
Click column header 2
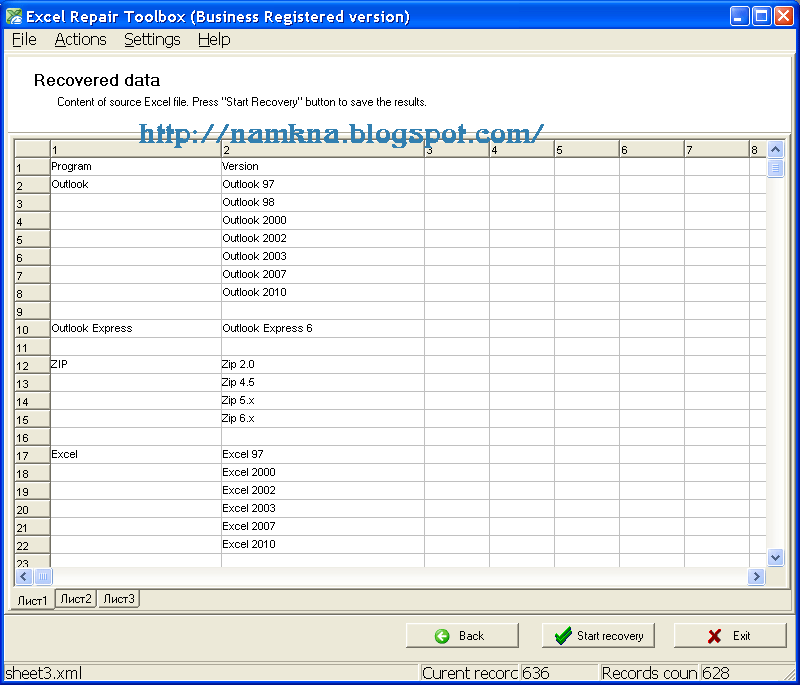322,149
